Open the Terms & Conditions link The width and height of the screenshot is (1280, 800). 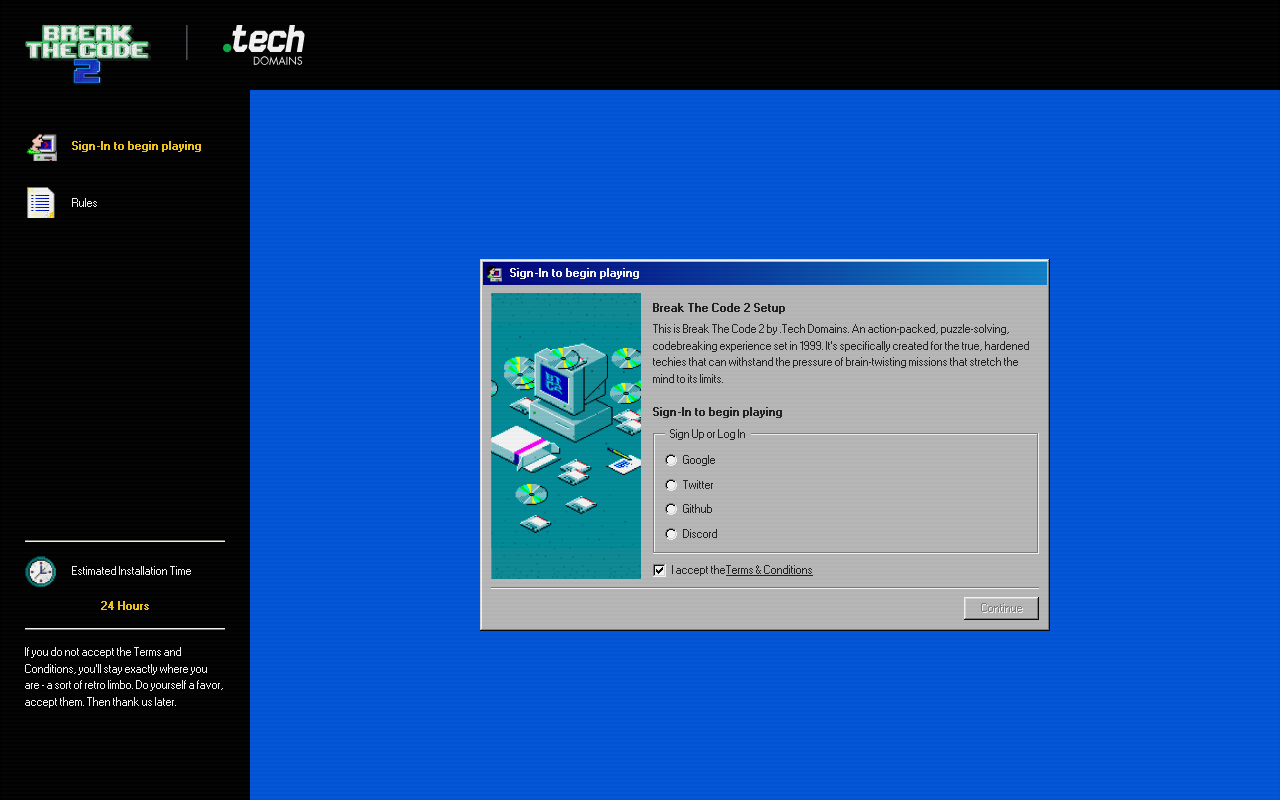pos(769,570)
